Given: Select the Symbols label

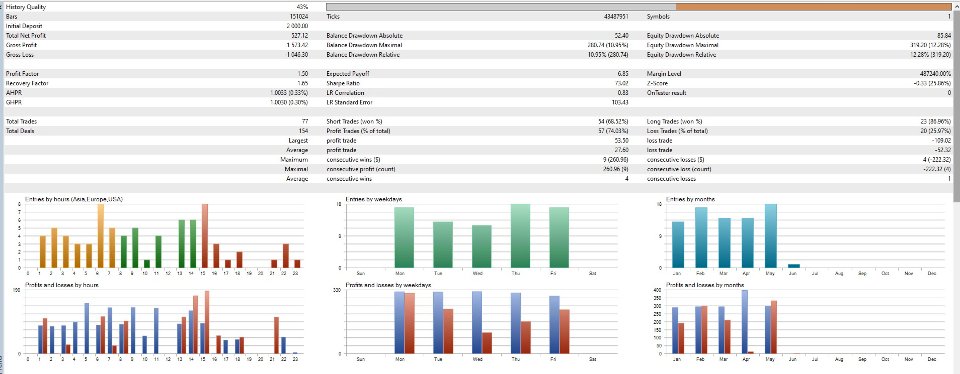Looking at the screenshot, I should click(x=659, y=17).
